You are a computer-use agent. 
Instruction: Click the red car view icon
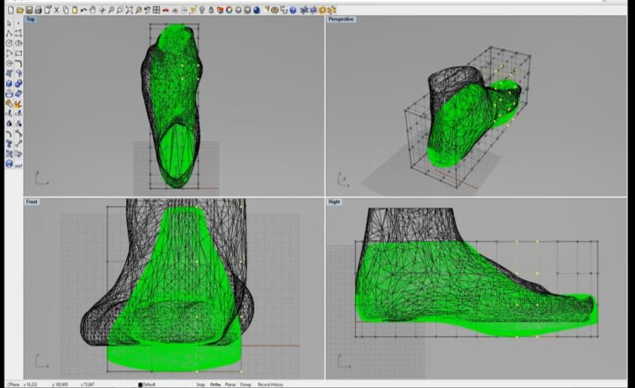click(x=165, y=11)
